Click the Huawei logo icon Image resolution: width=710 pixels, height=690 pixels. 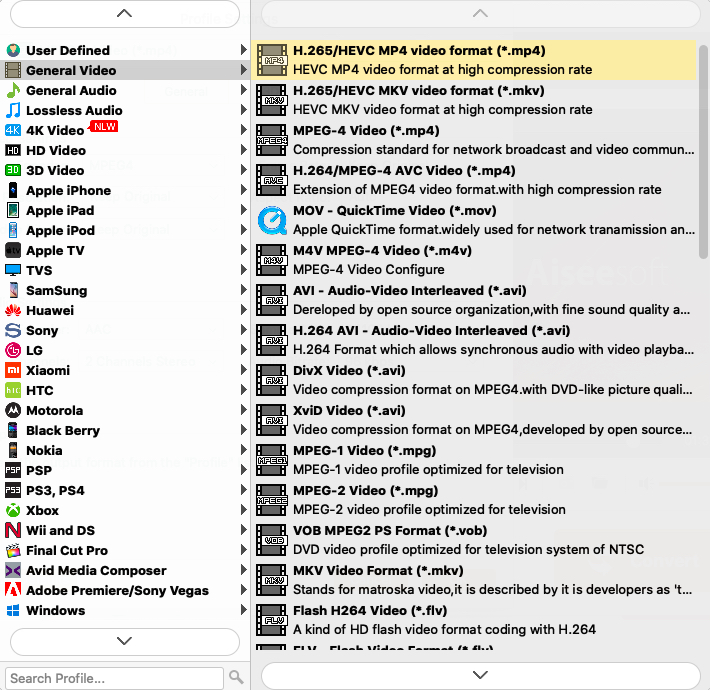[13, 310]
